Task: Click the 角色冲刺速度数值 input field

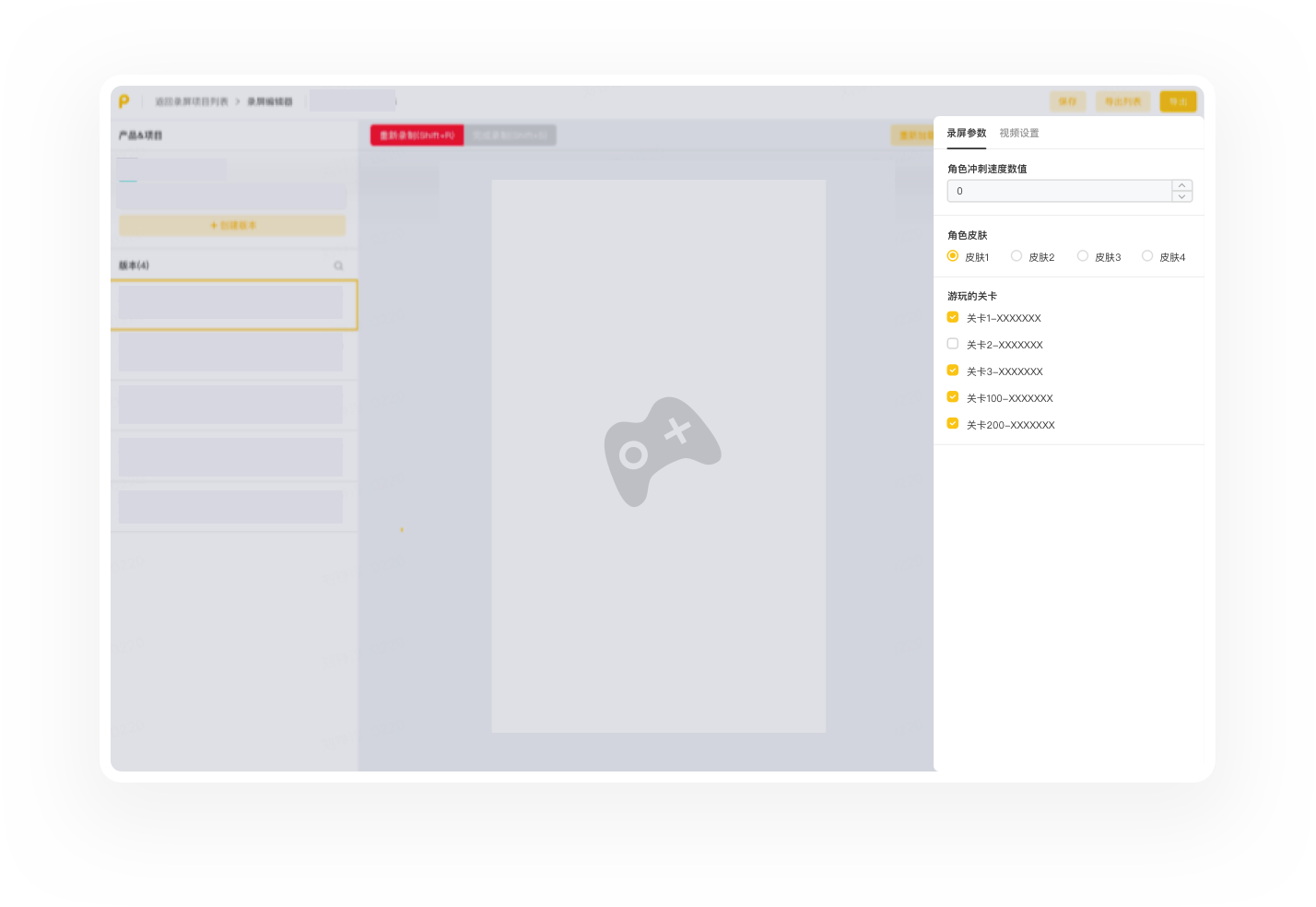Action: click(x=1060, y=191)
